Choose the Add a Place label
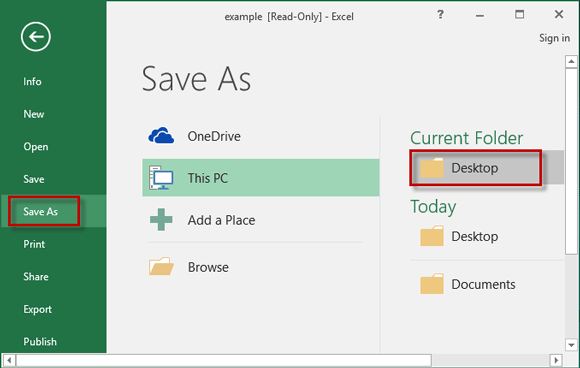This screenshot has height=368, width=580. (x=221, y=220)
